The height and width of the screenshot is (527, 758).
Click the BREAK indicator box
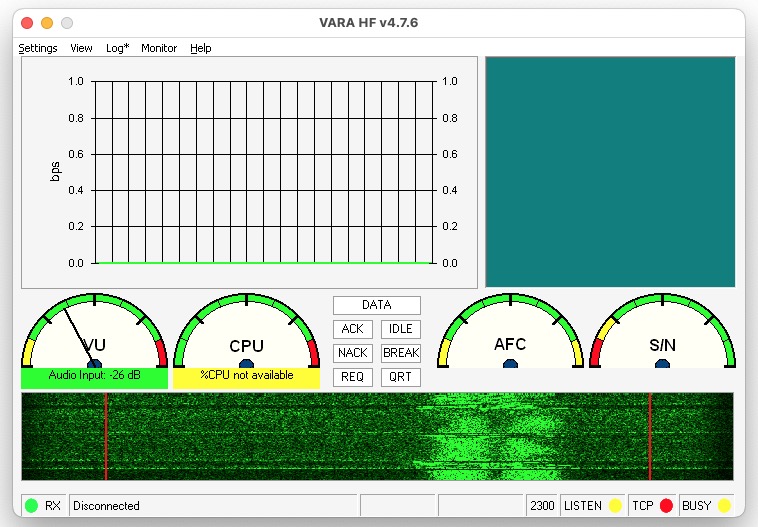pos(400,353)
